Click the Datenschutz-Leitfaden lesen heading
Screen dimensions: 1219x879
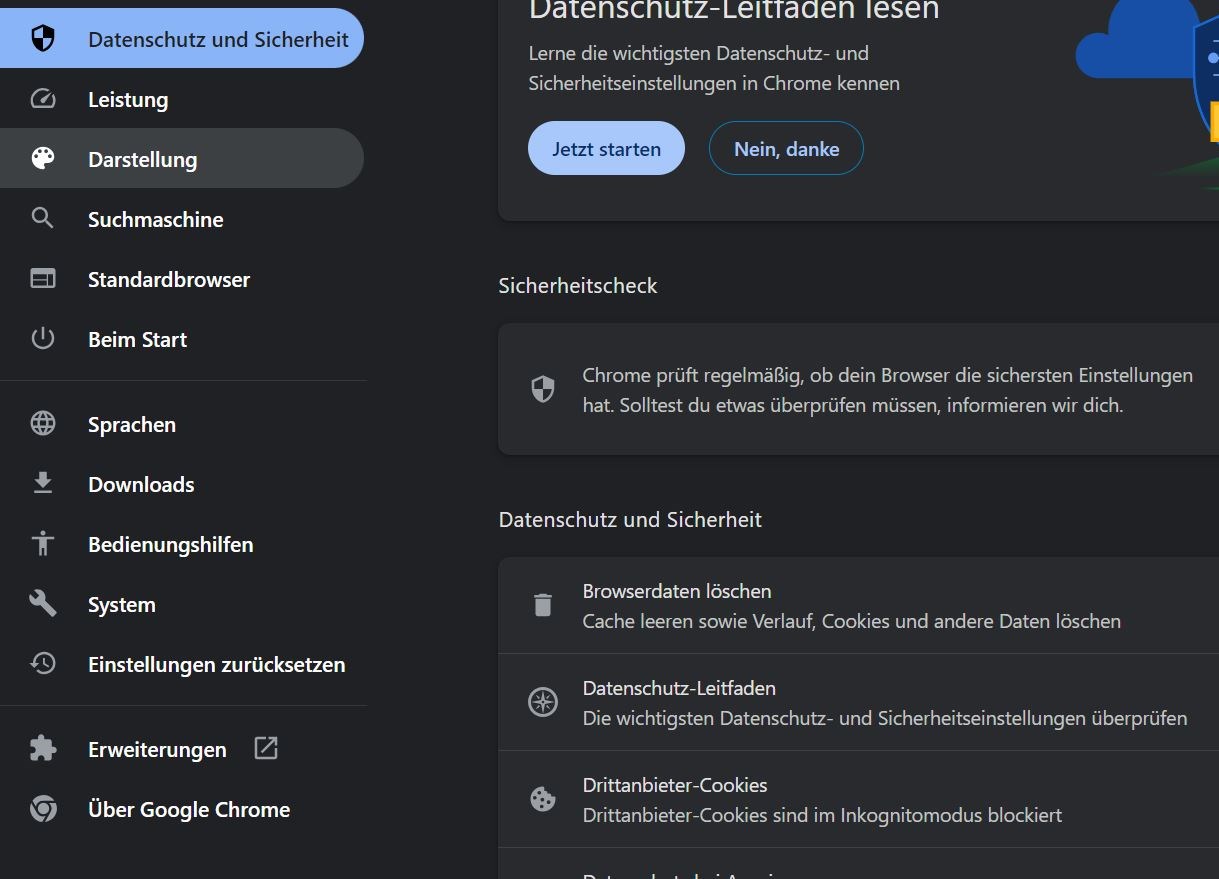(x=734, y=9)
